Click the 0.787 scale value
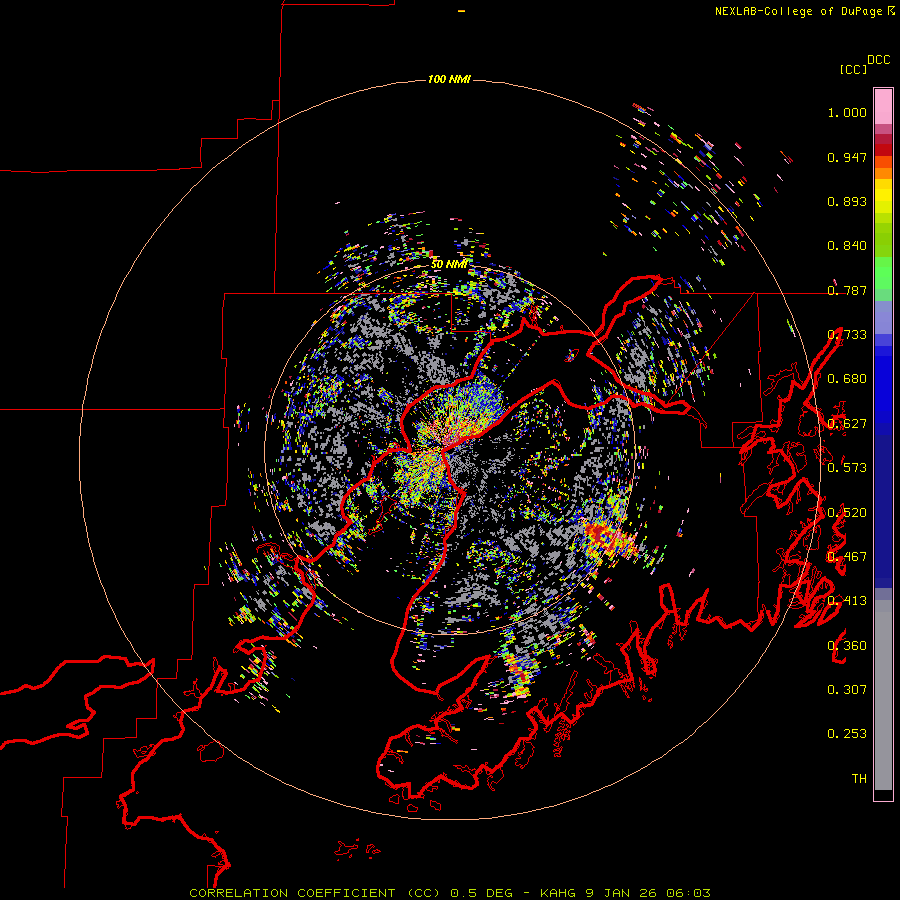The width and height of the screenshot is (900, 900). click(847, 290)
